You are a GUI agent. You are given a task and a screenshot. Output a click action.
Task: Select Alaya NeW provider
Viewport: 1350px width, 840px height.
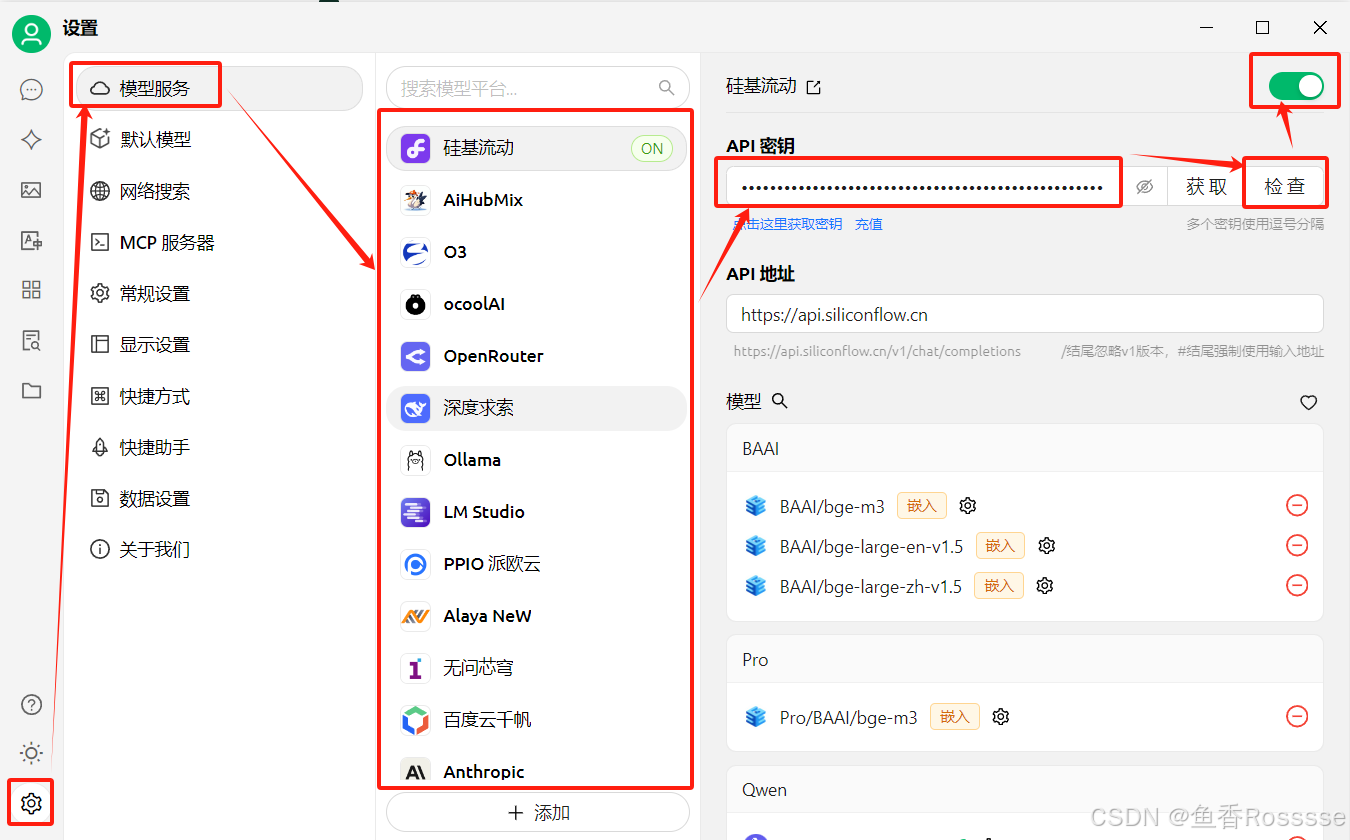click(x=537, y=616)
